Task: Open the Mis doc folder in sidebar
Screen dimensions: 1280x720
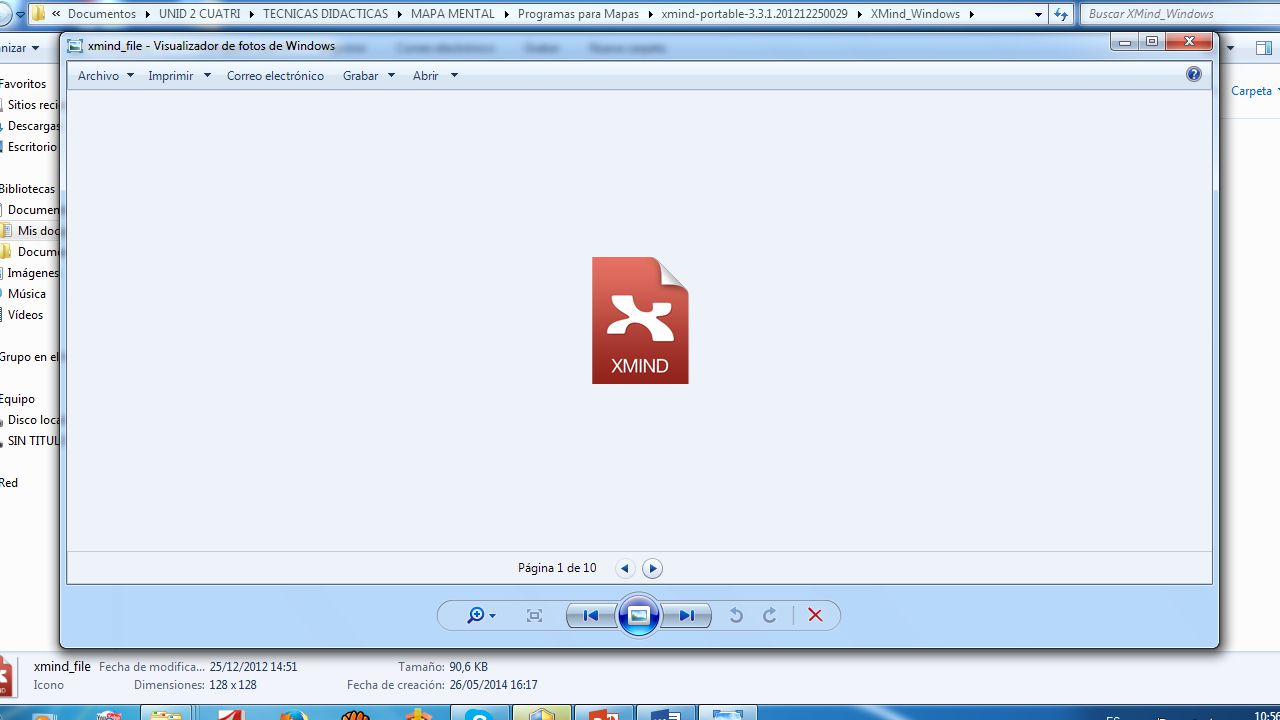Action: 39,231
